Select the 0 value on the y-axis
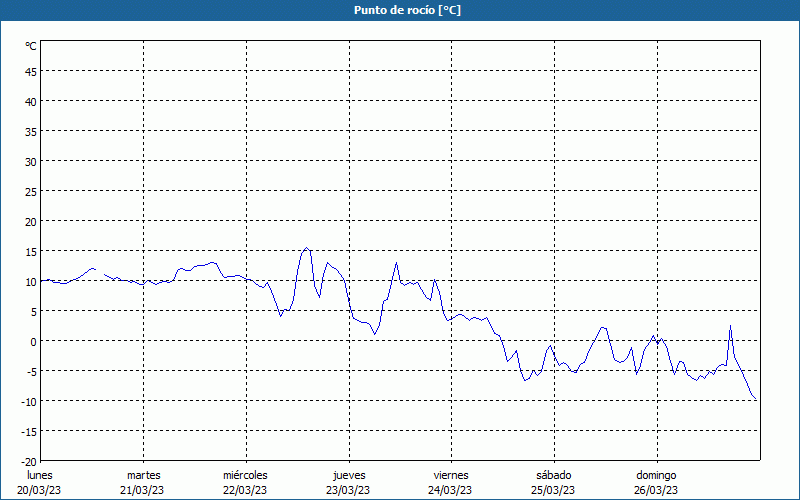The width and height of the screenshot is (800, 500). [x=33, y=341]
